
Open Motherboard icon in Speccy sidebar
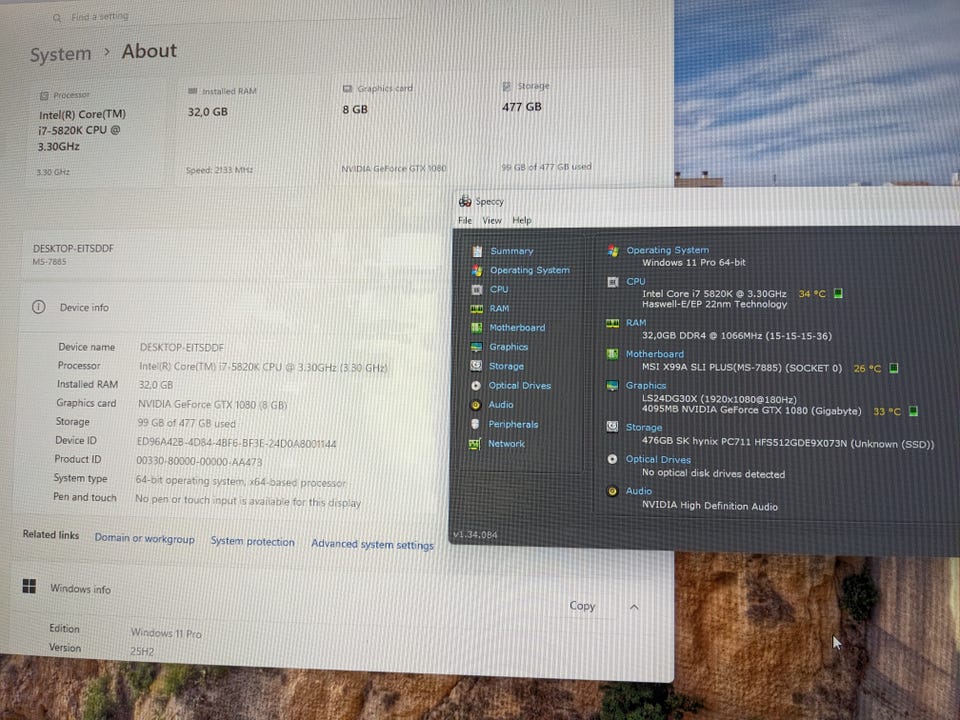(476, 328)
